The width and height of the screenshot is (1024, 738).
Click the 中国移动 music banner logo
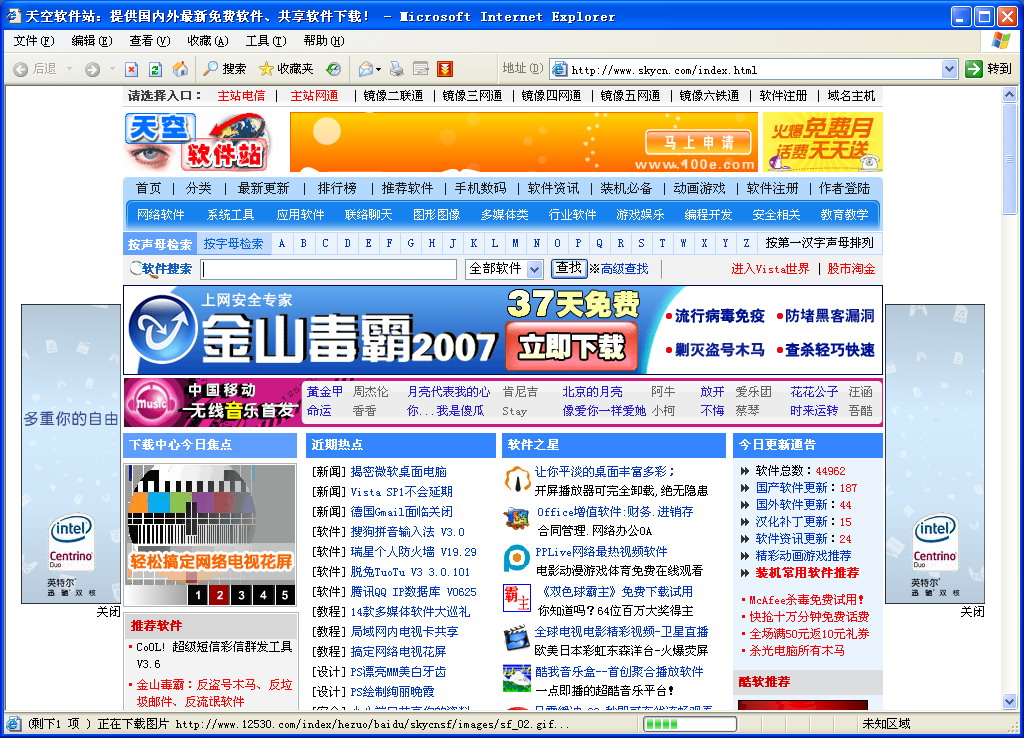212,402
